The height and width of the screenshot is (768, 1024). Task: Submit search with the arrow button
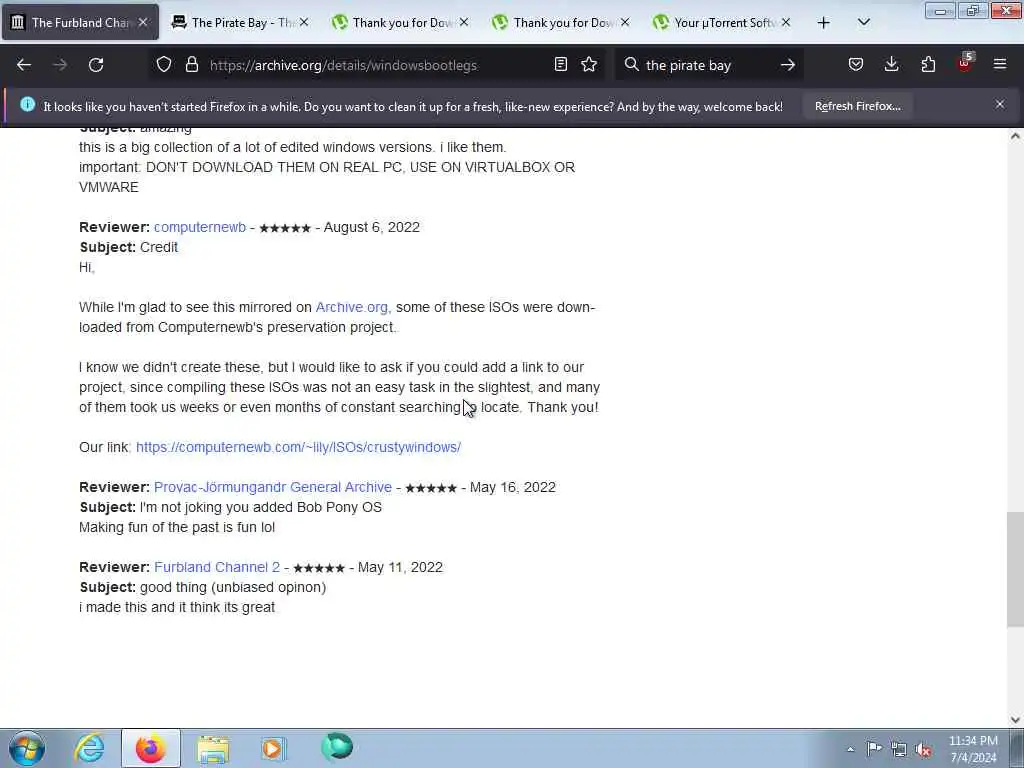788,65
